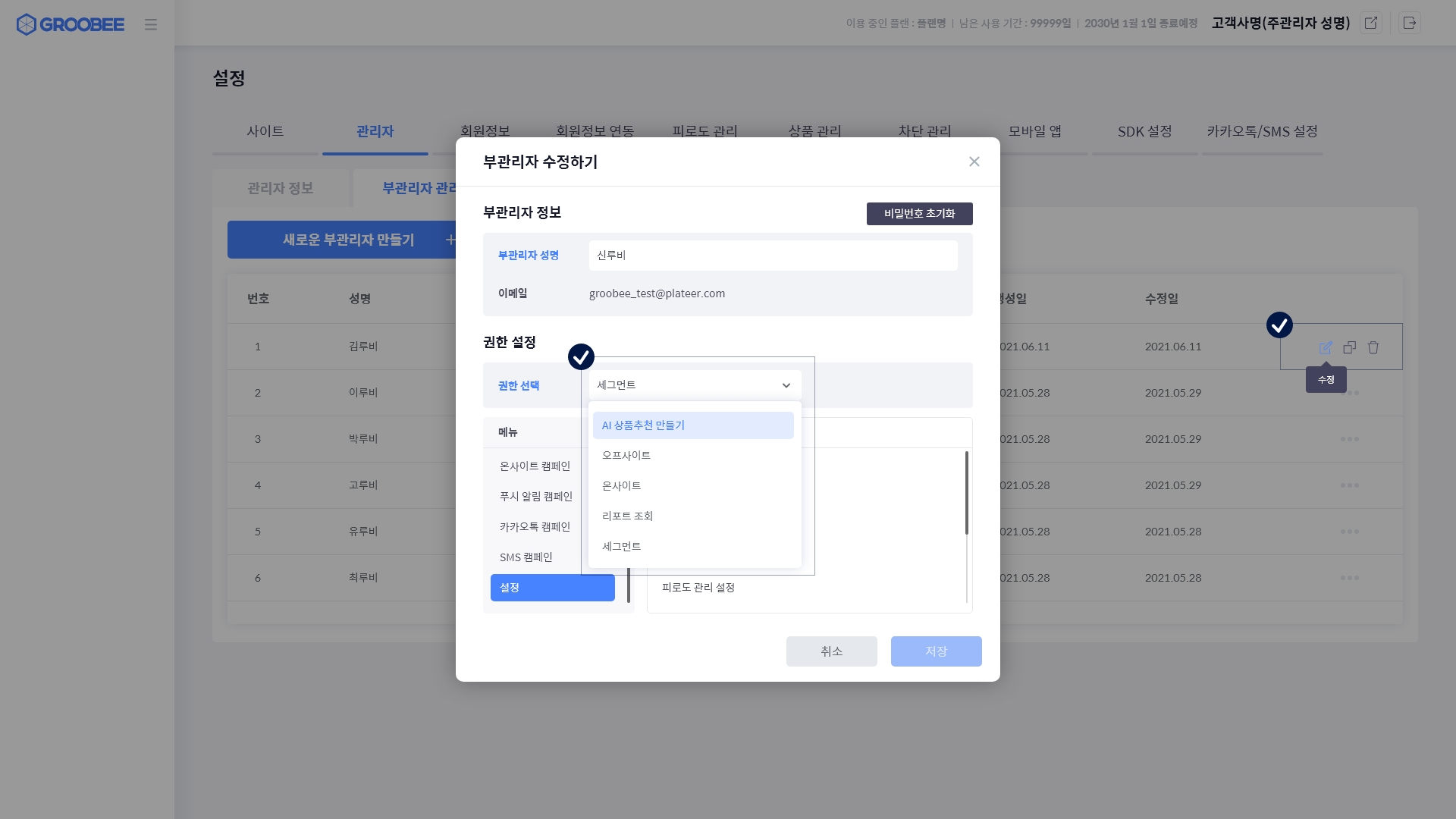This screenshot has height=819, width=1456.
Task: Open more options dots for row 3
Action: 1349,439
